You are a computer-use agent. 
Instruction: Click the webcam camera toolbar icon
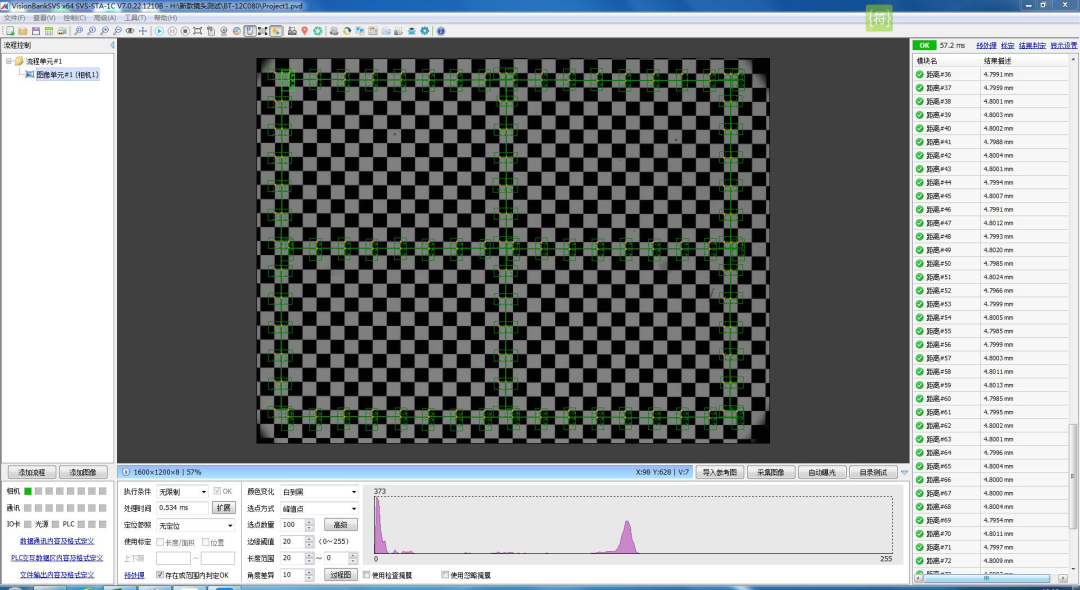(224, 31)
